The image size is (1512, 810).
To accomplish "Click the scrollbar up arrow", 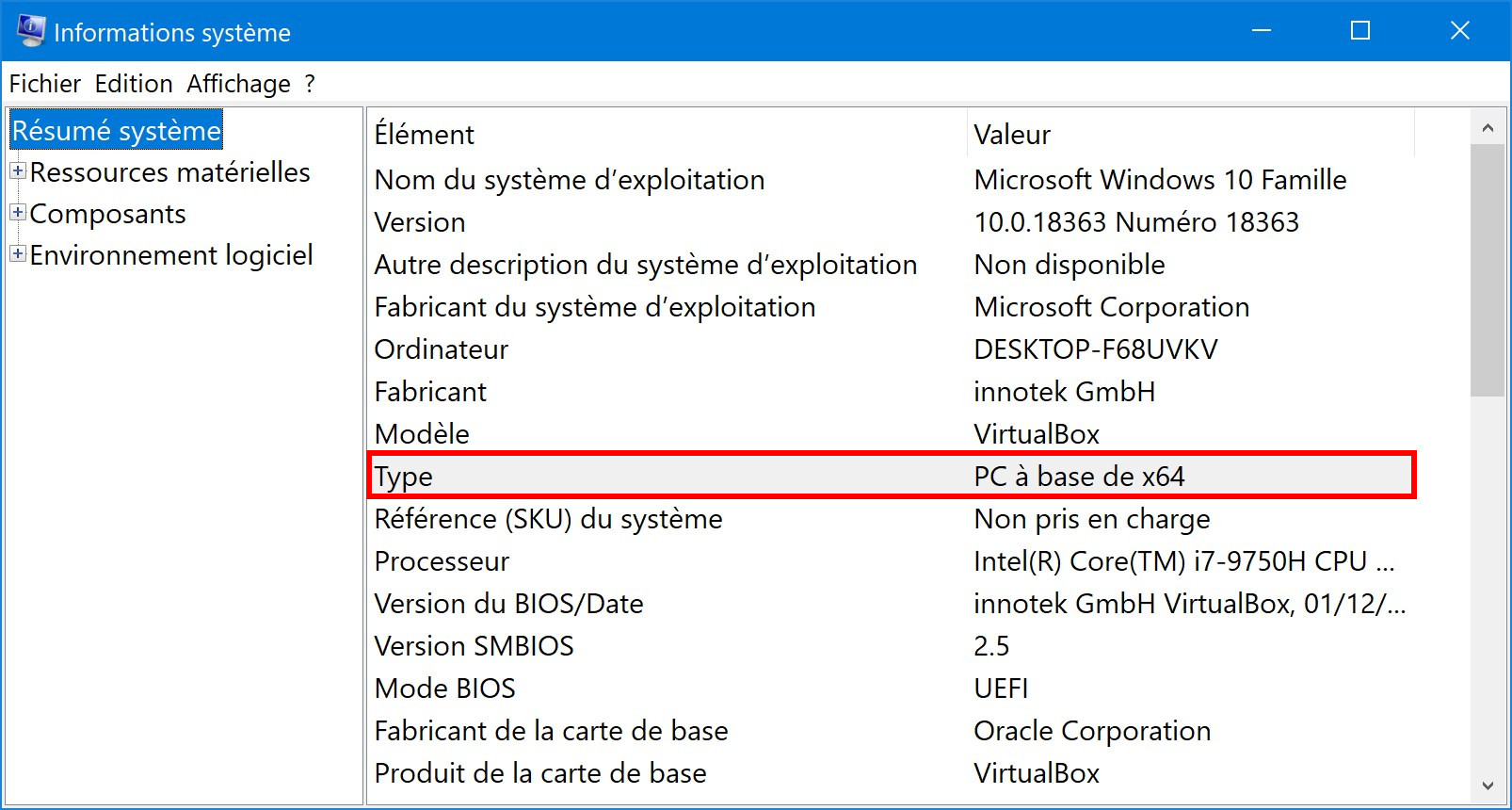I will point(1488,127).
